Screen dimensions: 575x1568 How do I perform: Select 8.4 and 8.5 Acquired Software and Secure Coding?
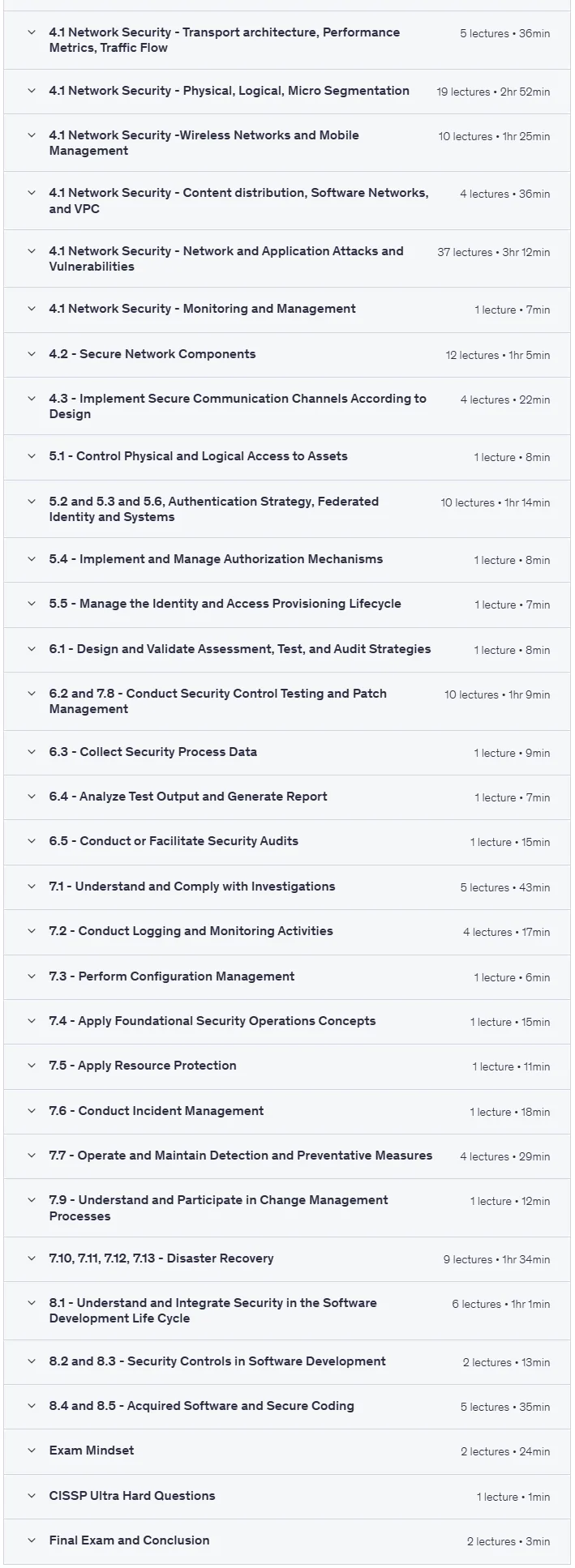pyautogui.click(x=202, y=1406)
